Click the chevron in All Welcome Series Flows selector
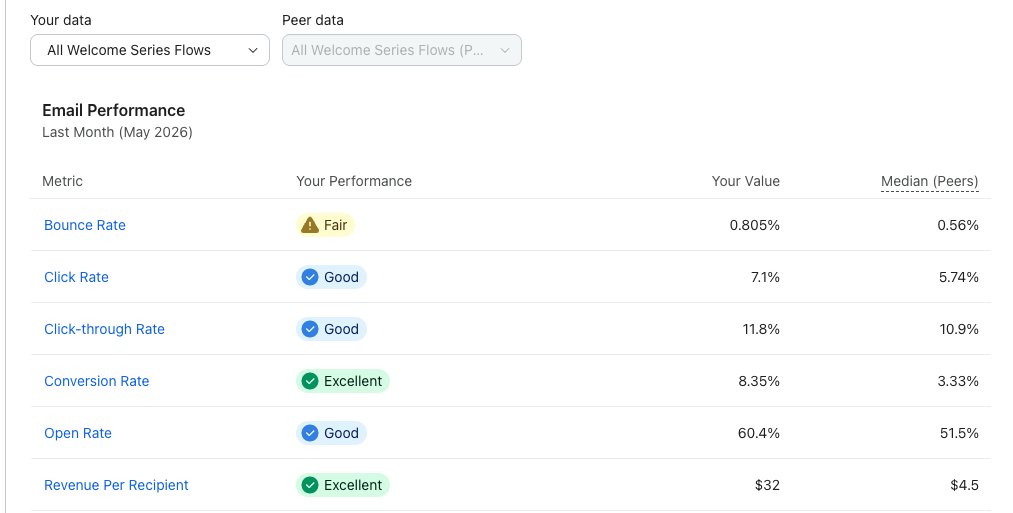 253,50
